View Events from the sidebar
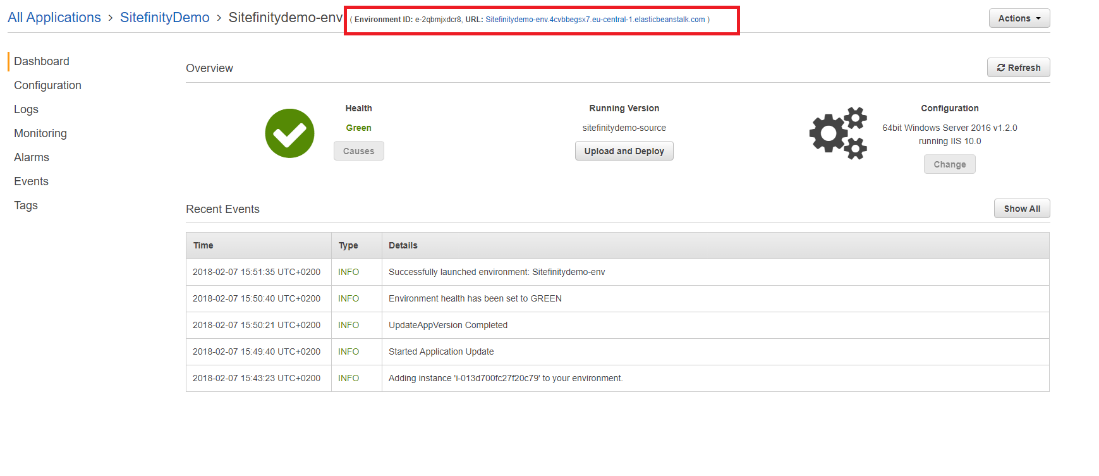The height and width of the screenshot is (476, 1099). point(31,181)
